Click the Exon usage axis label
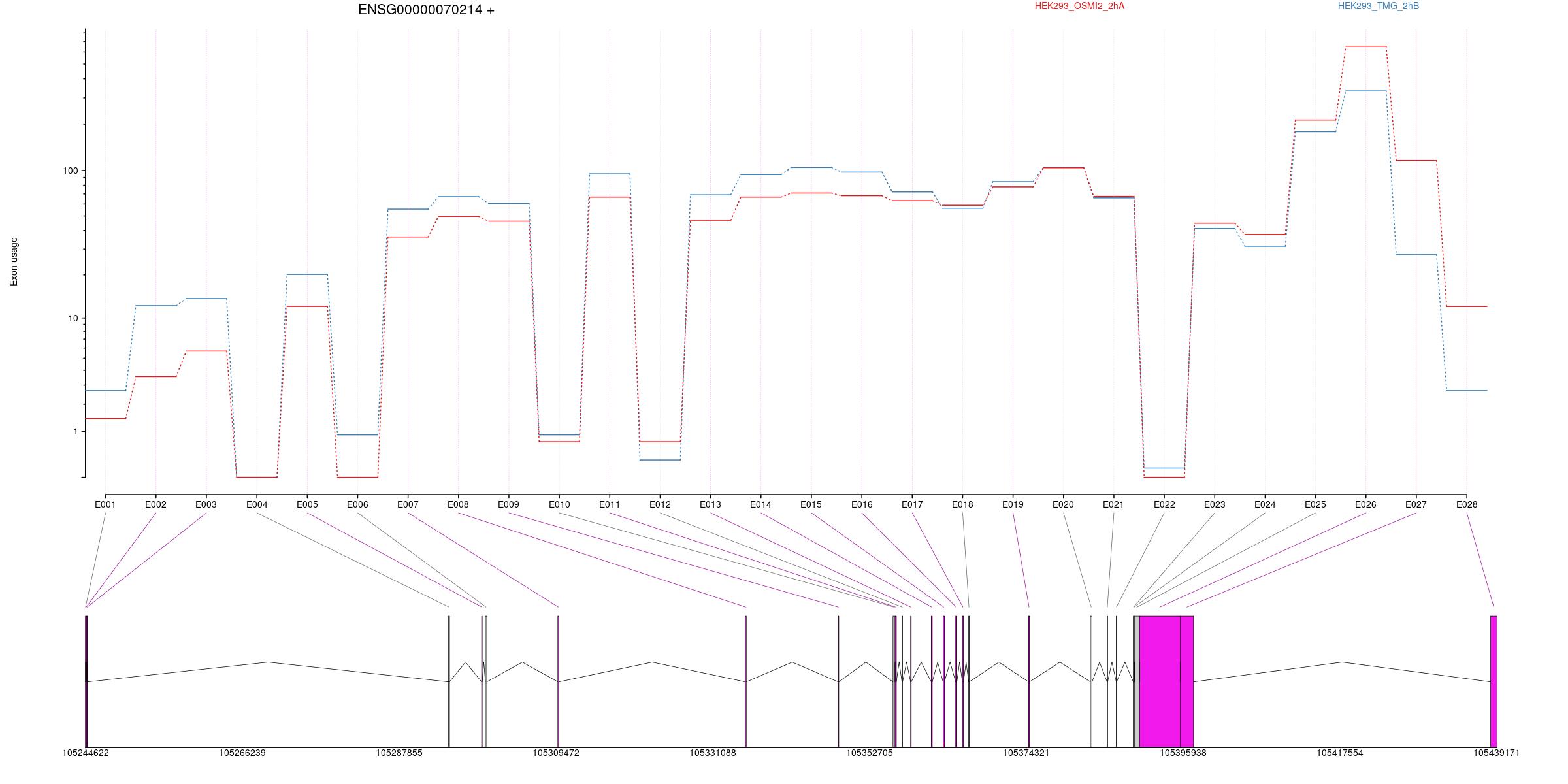The height and width of the screenshot is (784, 1568). tap(14, 261)
